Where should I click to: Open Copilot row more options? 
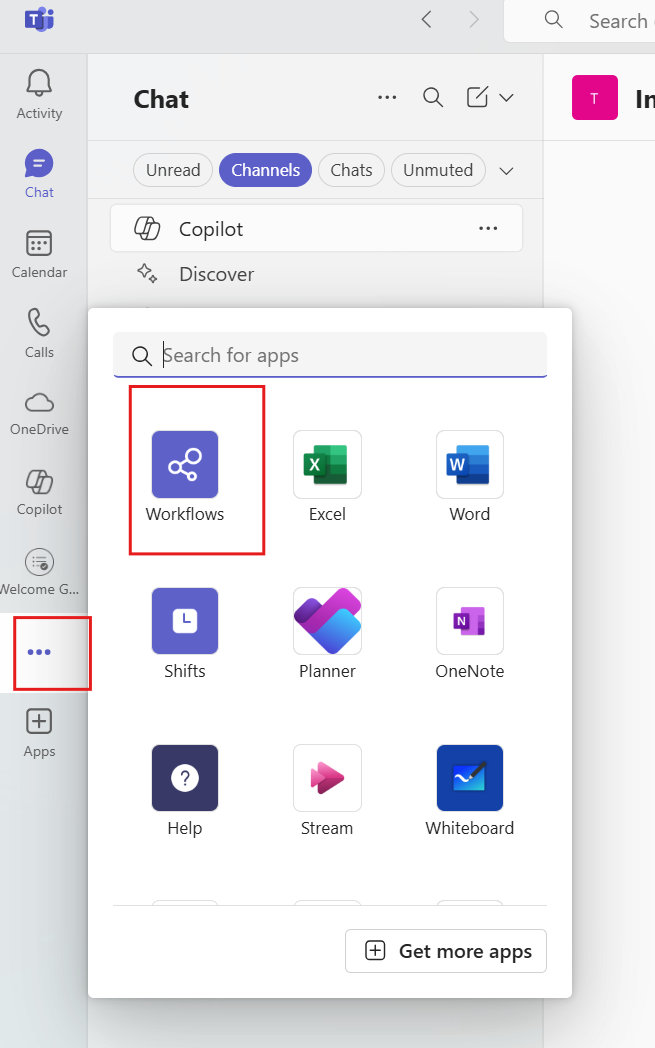(488, 229)
